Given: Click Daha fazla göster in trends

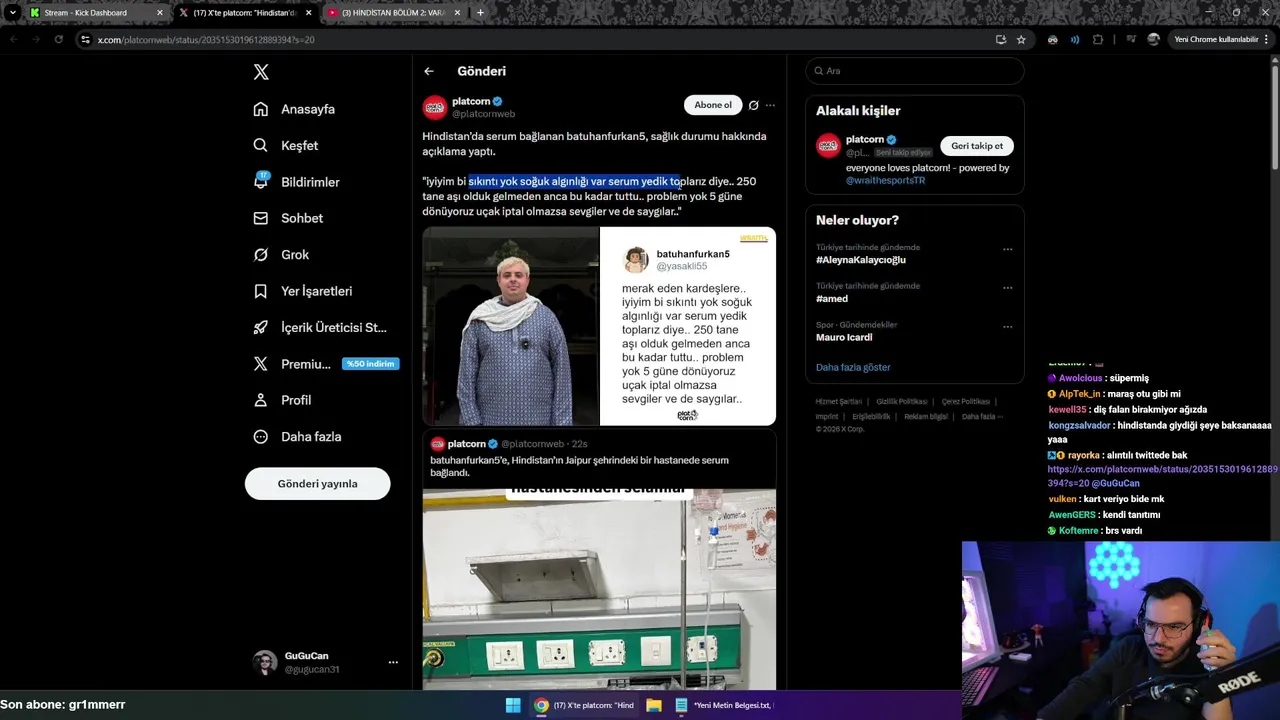Looking at the screenshot, I should pyautogui.click(x=853, y=367).
